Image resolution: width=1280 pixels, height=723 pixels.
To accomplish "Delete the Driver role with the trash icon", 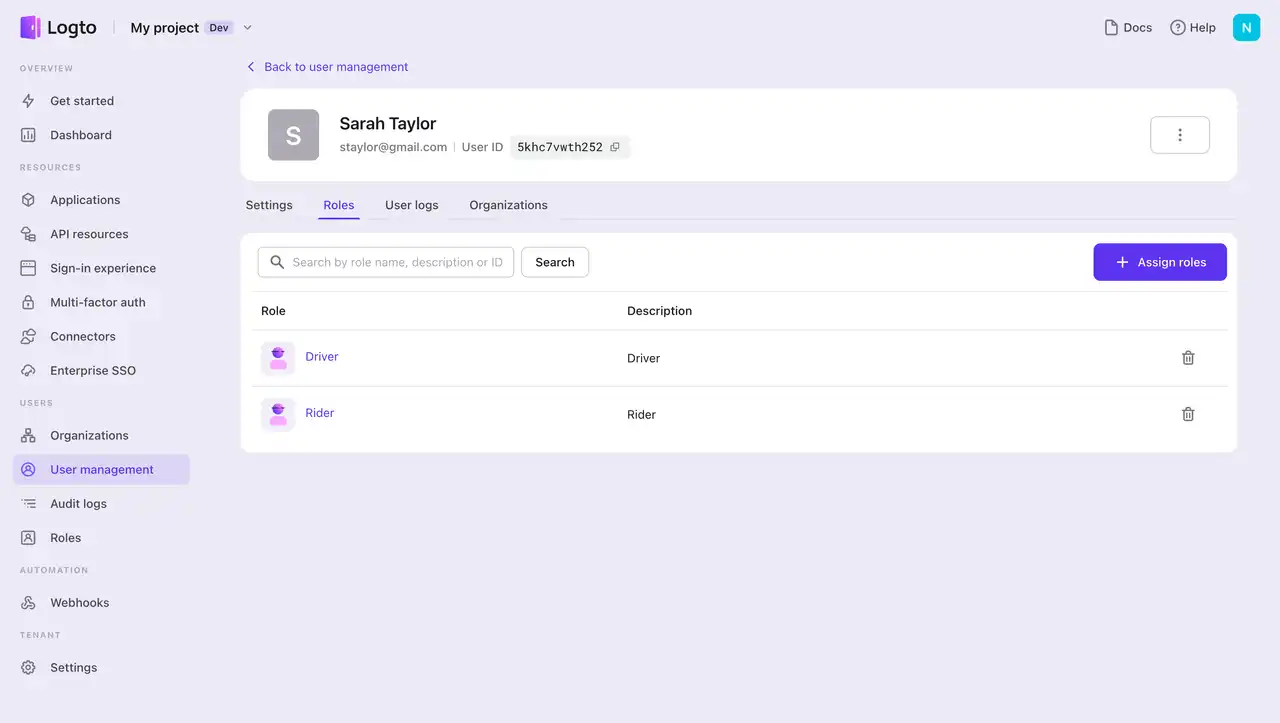I will [x=1188, y=357].
